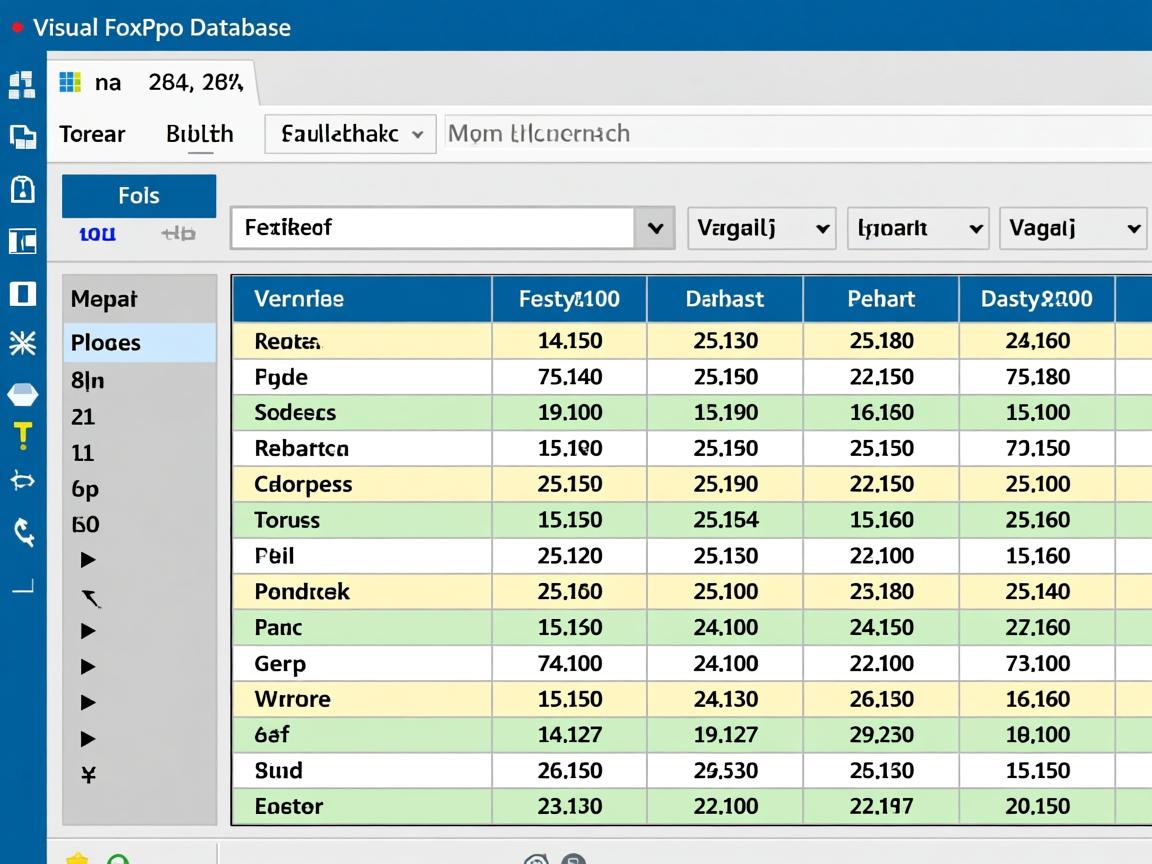This screenshot has width=1152, height=864.
Task: Click the white hexagon icon in the sidebar
Action: (x=22, y=395)
